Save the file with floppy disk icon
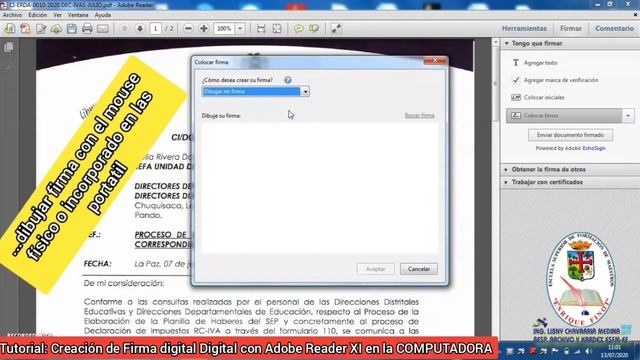The image size is (640, 360). [72, 29]
